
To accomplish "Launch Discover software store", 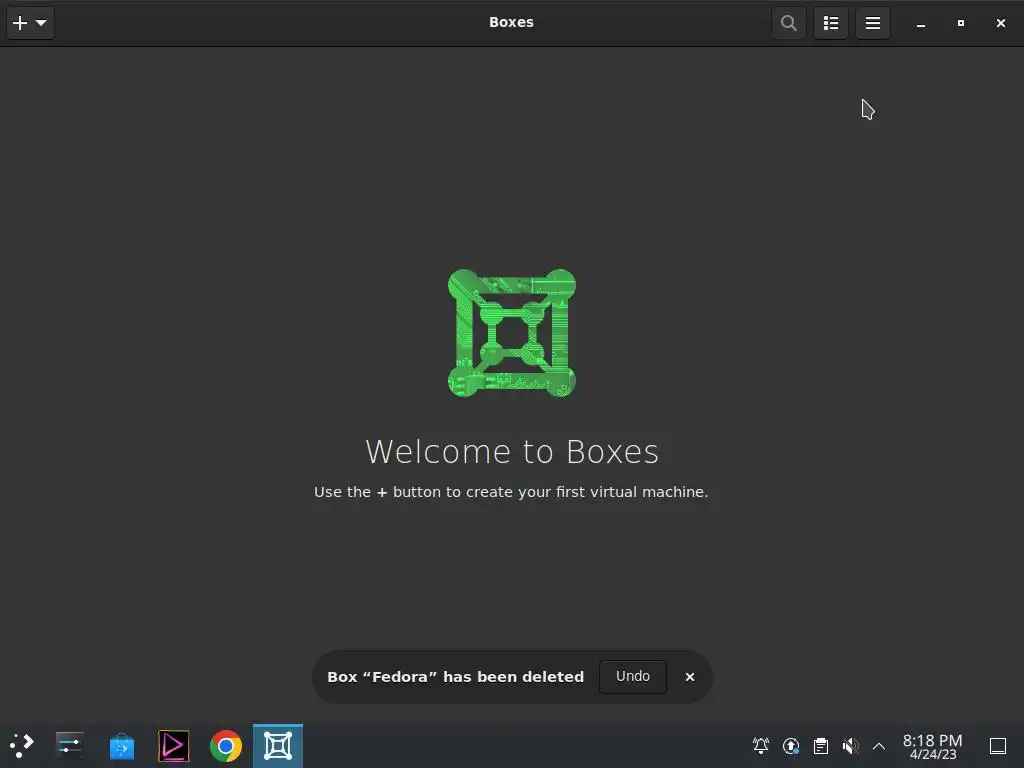I will pos(121,745).
